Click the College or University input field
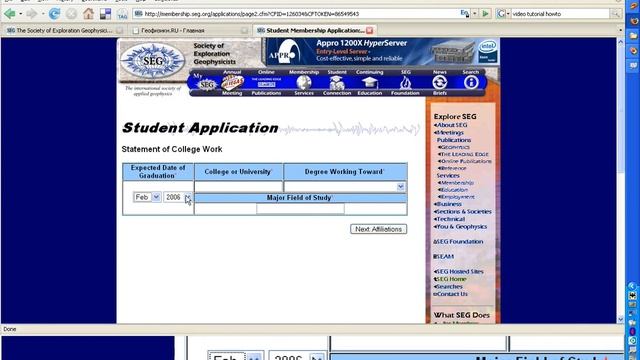This screenshot has width=640, height=360. coord(238,187)
